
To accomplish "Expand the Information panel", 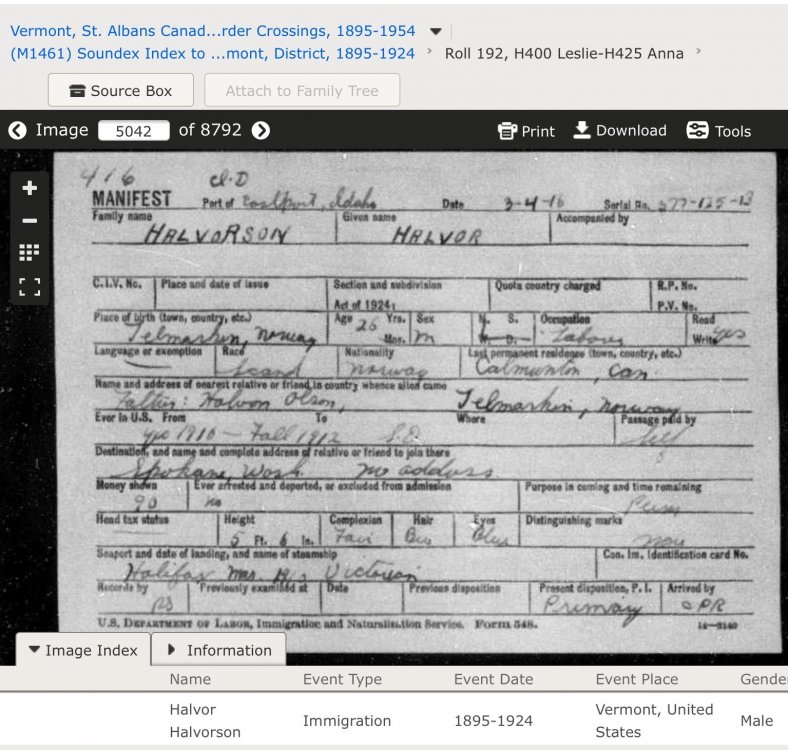I will [219, 650].
